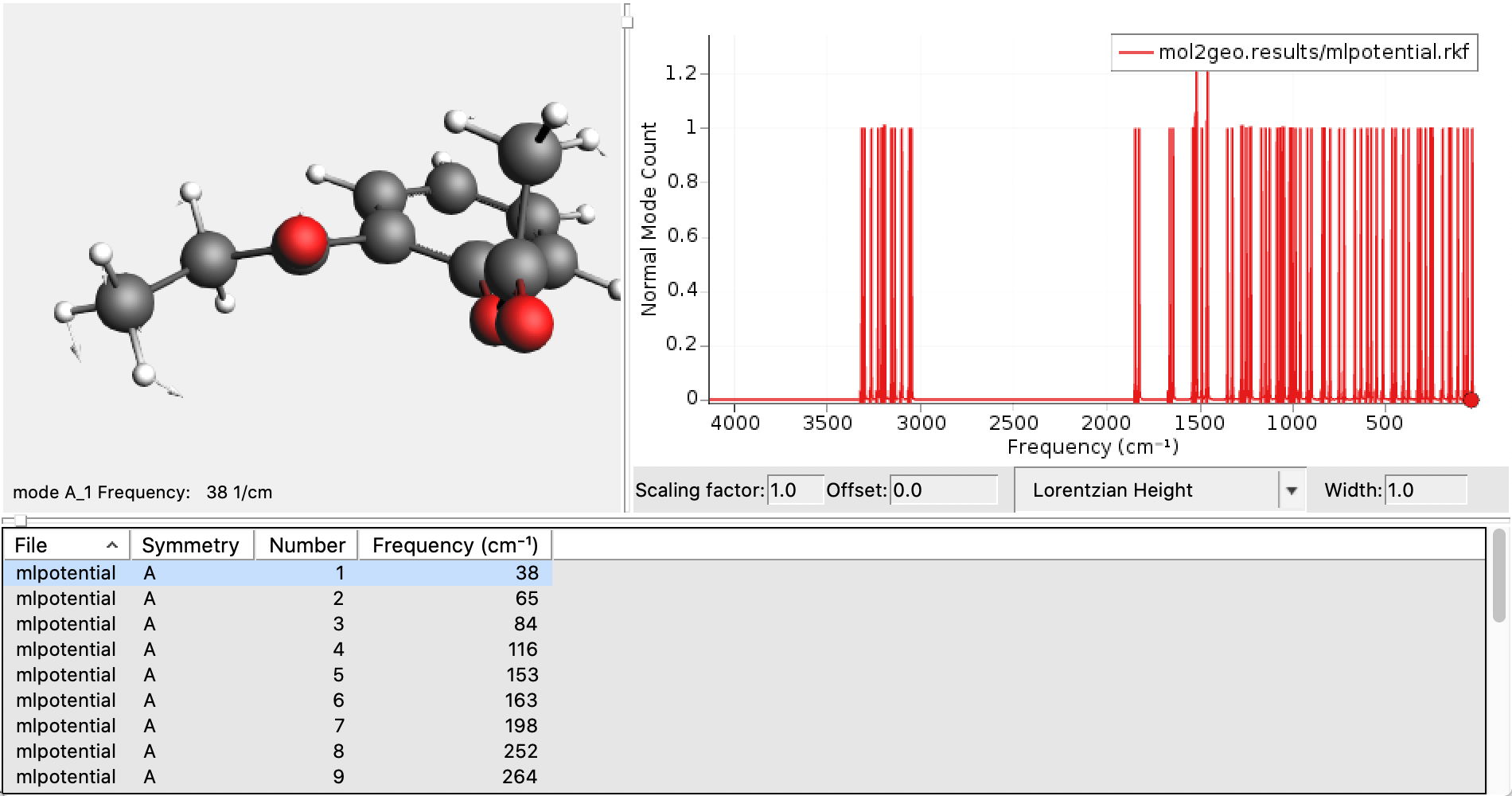Screen dimensions: 1512x796
Task: Click the vertical scrollbar of the modes table
Action: (1498, 577)
